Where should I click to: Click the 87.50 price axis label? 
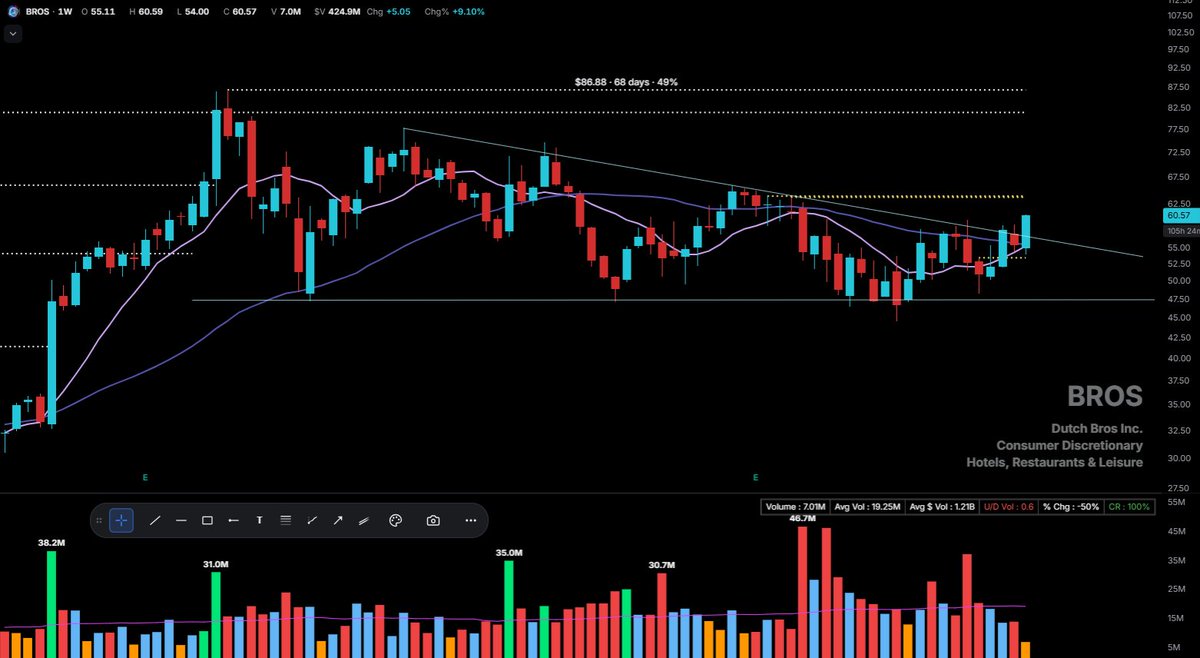(1177, 86)
